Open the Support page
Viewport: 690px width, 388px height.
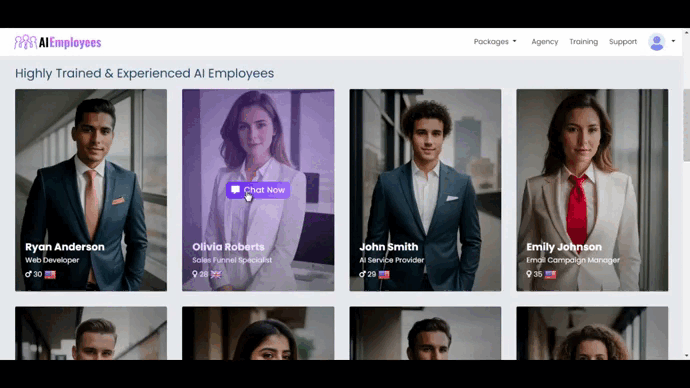pos(623,41)
